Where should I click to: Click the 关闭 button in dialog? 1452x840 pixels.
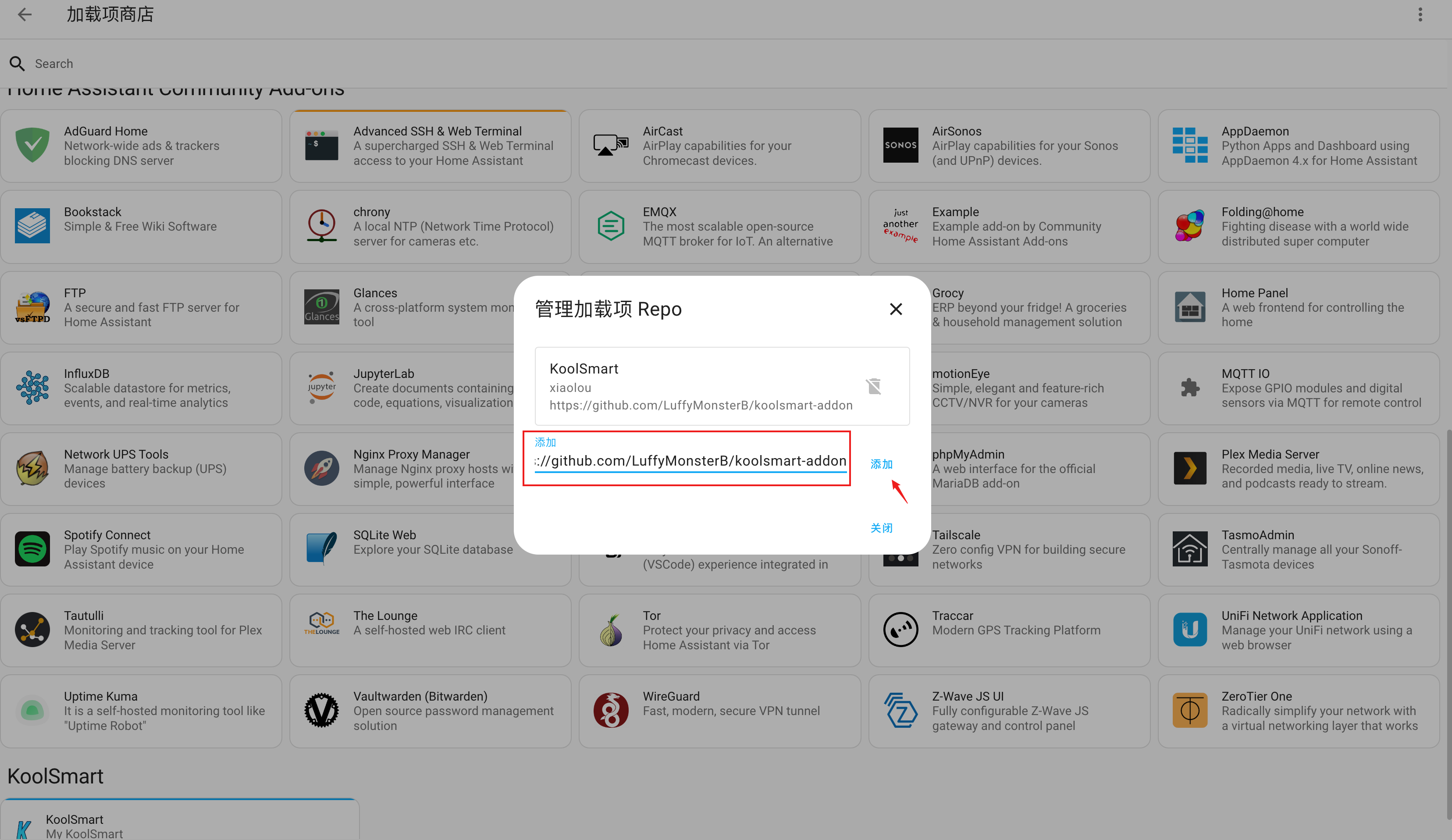pos(881,528)
